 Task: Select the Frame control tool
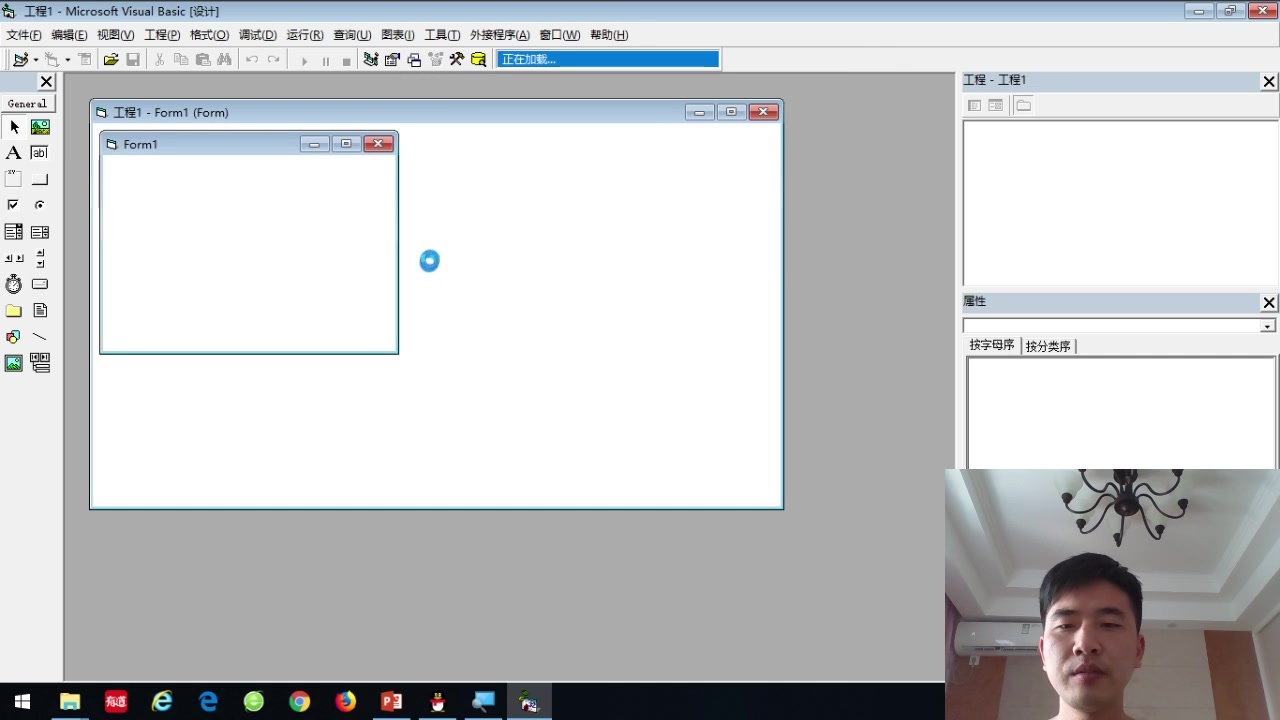[x=14, y=179]
